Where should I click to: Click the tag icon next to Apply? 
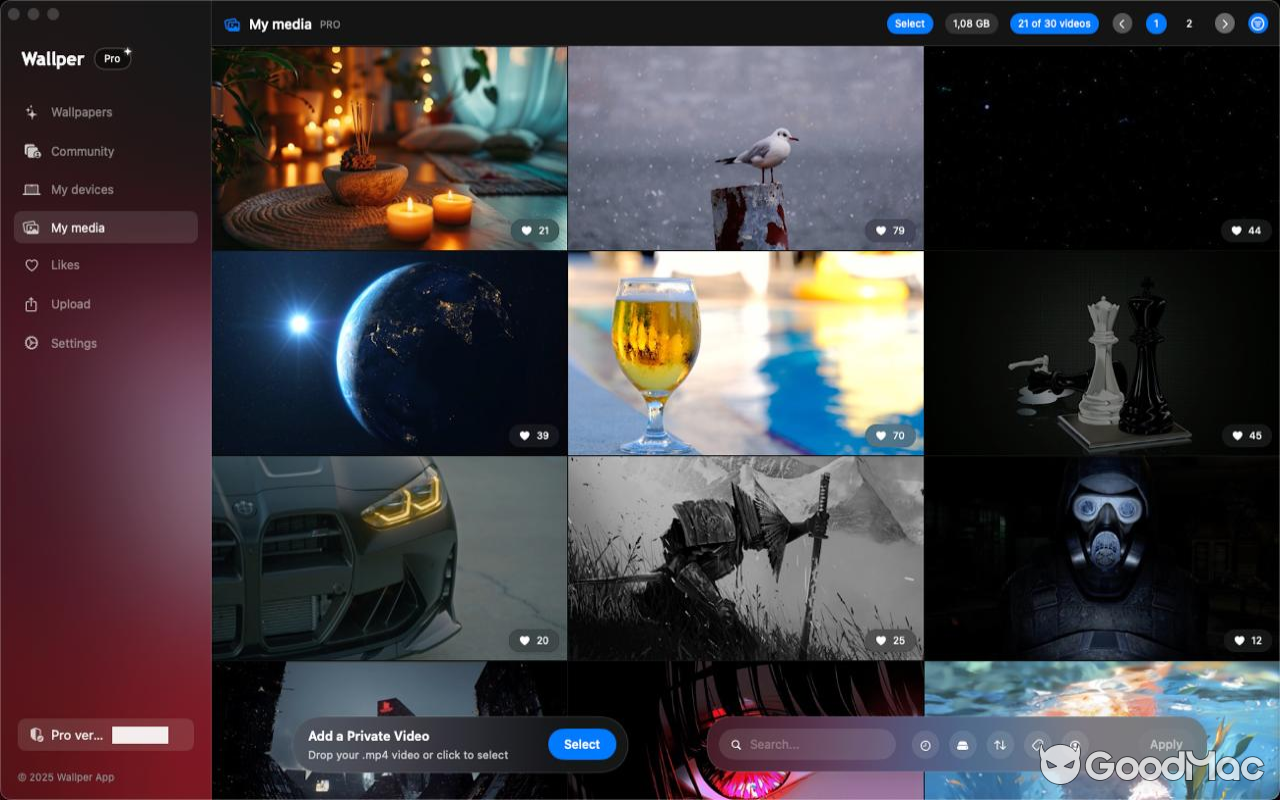[x=1039, y=744]
